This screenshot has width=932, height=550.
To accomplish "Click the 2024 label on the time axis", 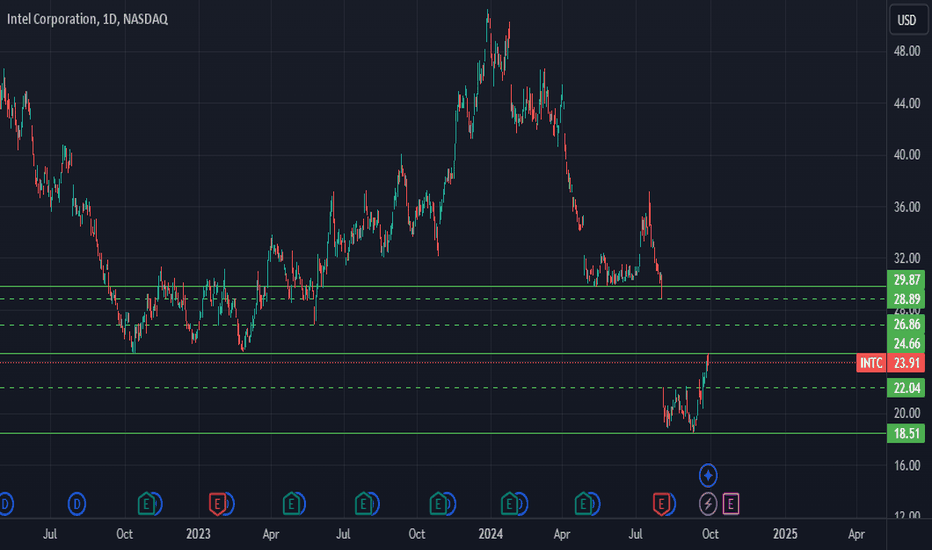I will pyautogui.click(x=490, y=534).
